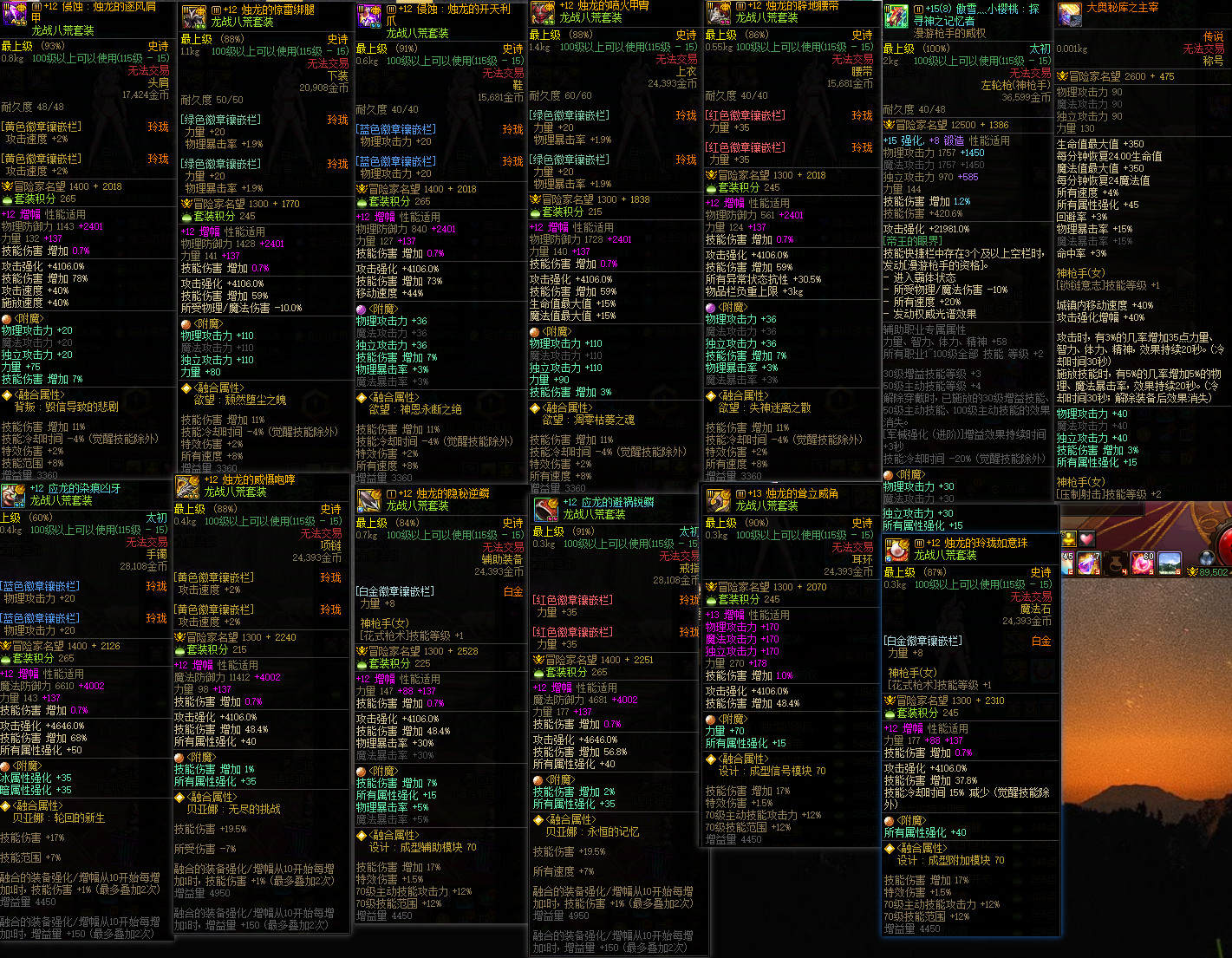Image resolution: width=1232 pixels, height=958 pixels.
Task: Select the 漫游枪手的威权 revolver weapon icon
Action: (x=896, y=16)
